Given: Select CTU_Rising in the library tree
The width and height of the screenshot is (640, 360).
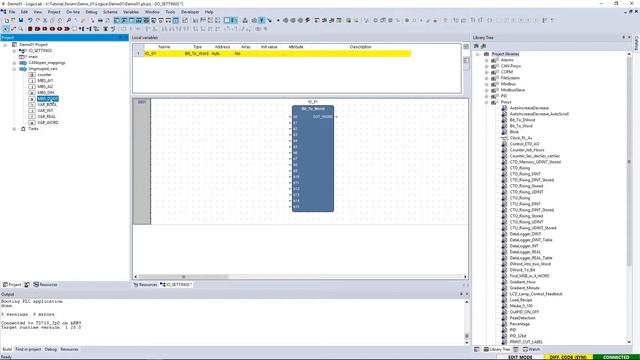Looking at the screenshot, I should click(x=520, y=198).
